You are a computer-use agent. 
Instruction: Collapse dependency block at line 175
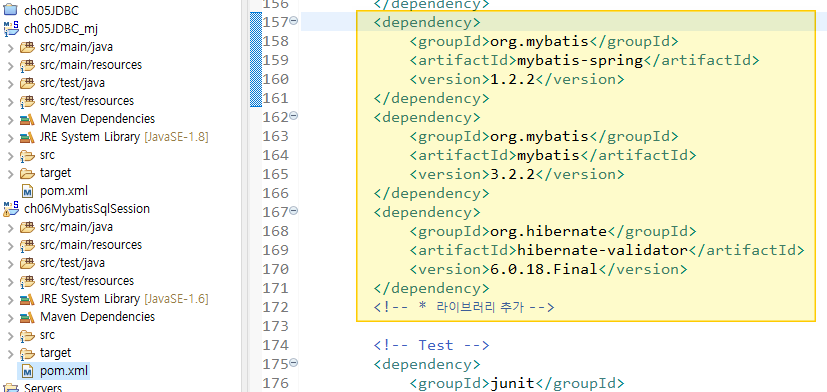(294, 363)
